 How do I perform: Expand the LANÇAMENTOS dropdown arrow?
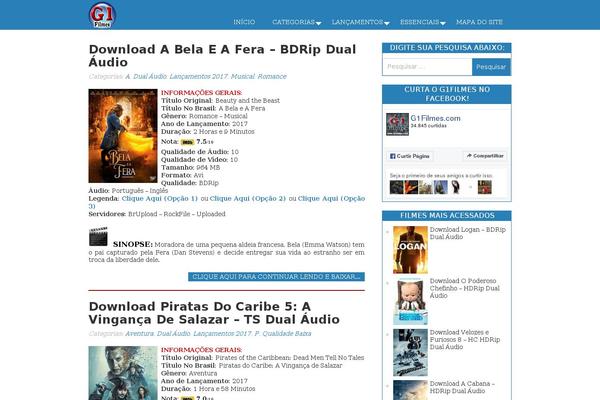tap(387, 24)
